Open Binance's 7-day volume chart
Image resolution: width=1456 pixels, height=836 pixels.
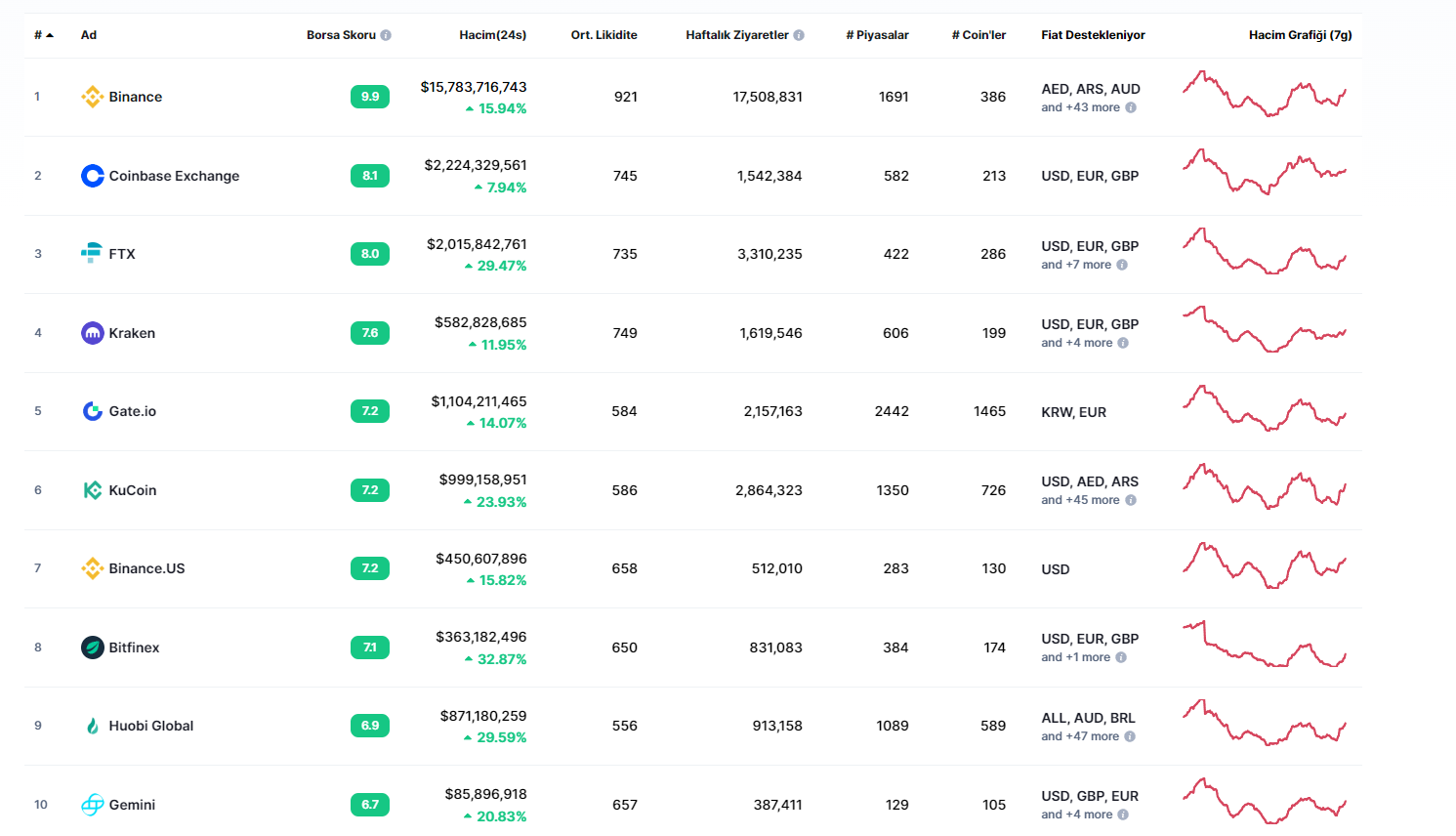click(x=1264, y=94)
